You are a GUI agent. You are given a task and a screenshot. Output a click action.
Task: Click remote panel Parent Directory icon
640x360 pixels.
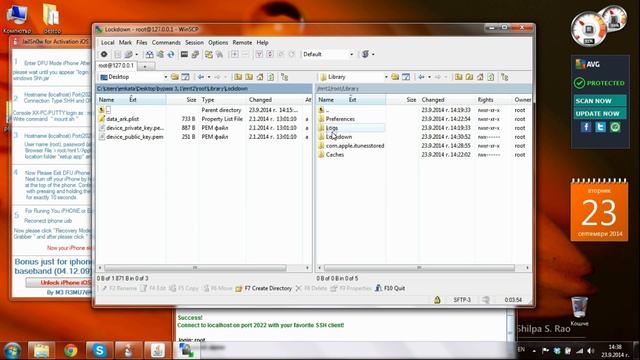[x=458, y=77]
